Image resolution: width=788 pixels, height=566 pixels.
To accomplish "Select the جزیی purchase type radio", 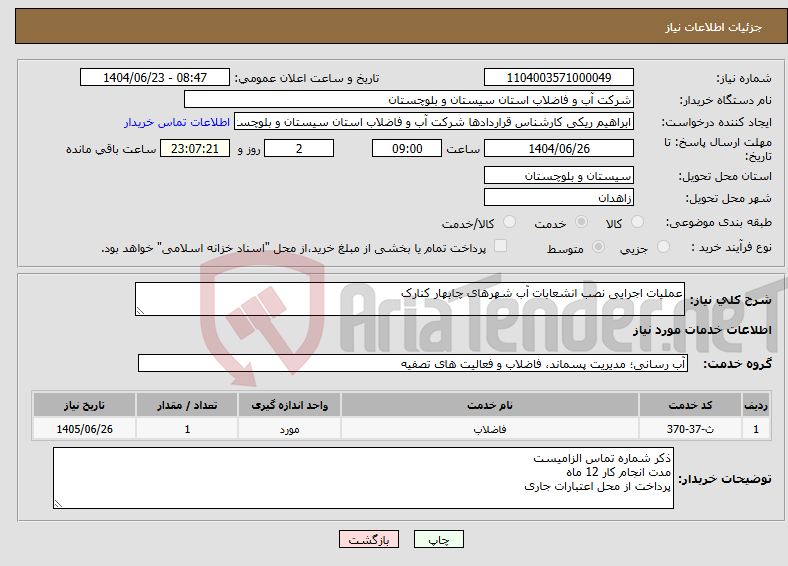I will [663, 247].
